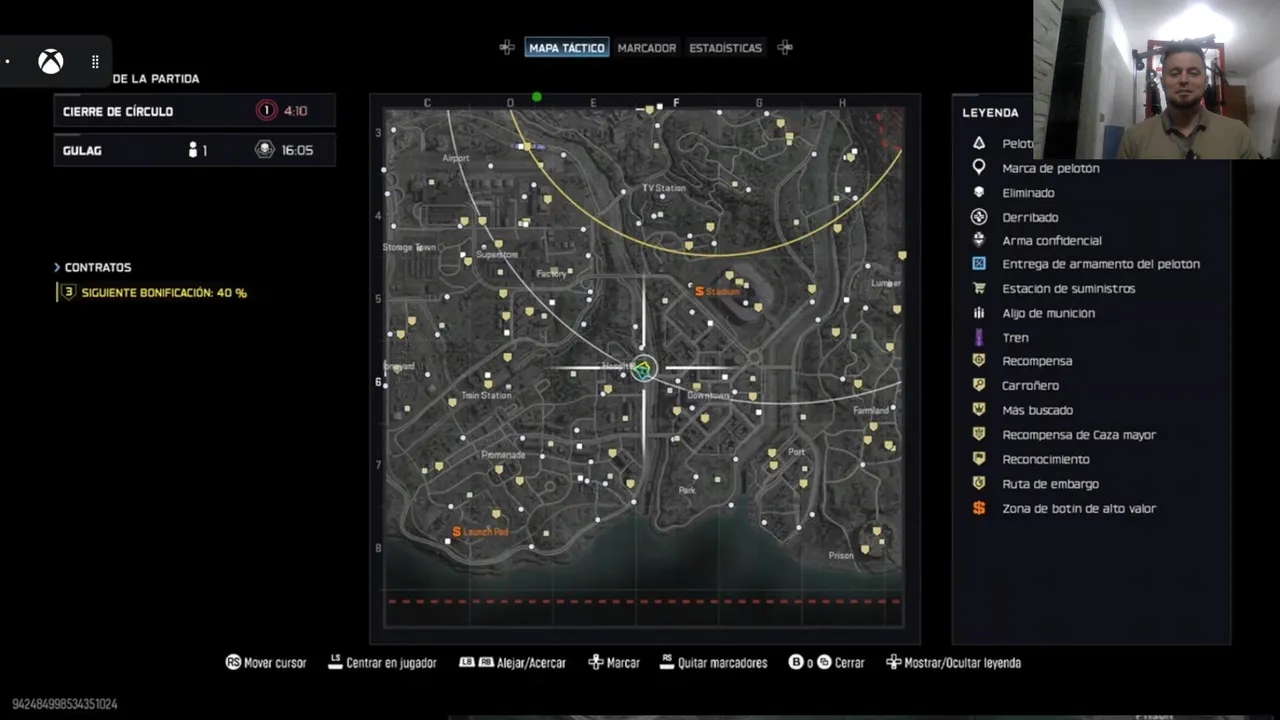Toggle Mostrar/Ocultar leyenda
Image resolution: width=1280 pixels, height=720 pixels.
tap(953, 662)
